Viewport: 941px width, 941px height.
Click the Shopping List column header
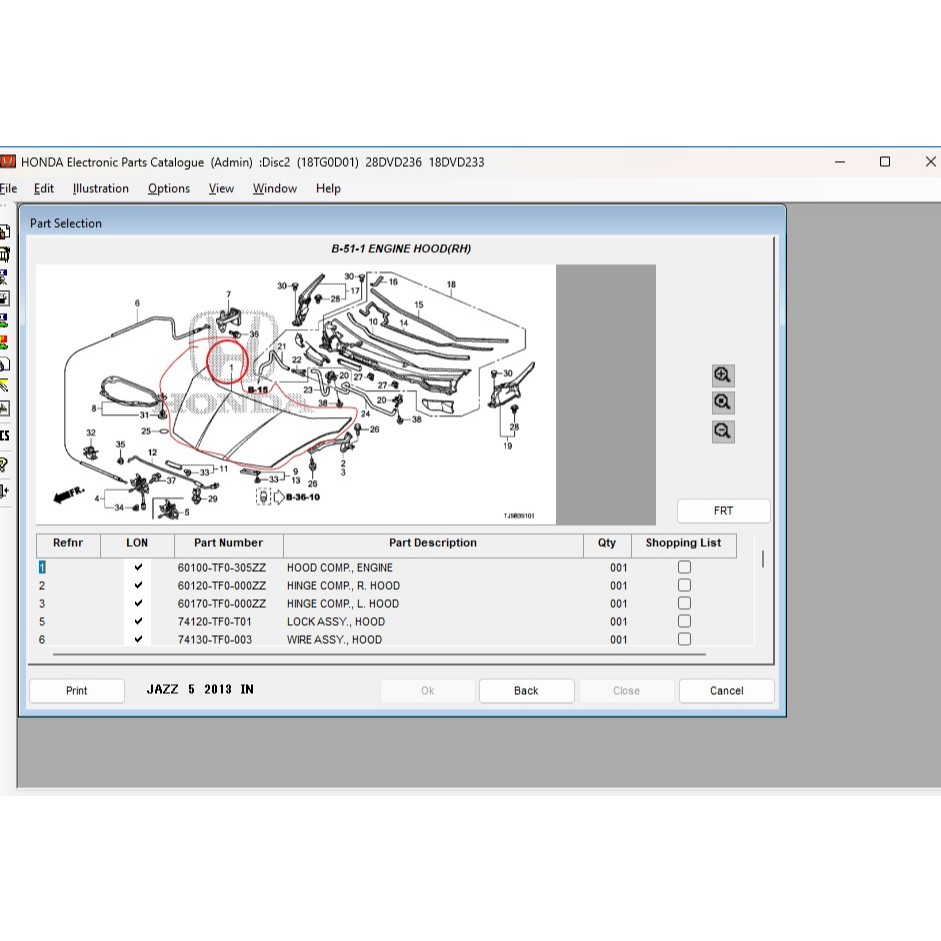(684, 546)
